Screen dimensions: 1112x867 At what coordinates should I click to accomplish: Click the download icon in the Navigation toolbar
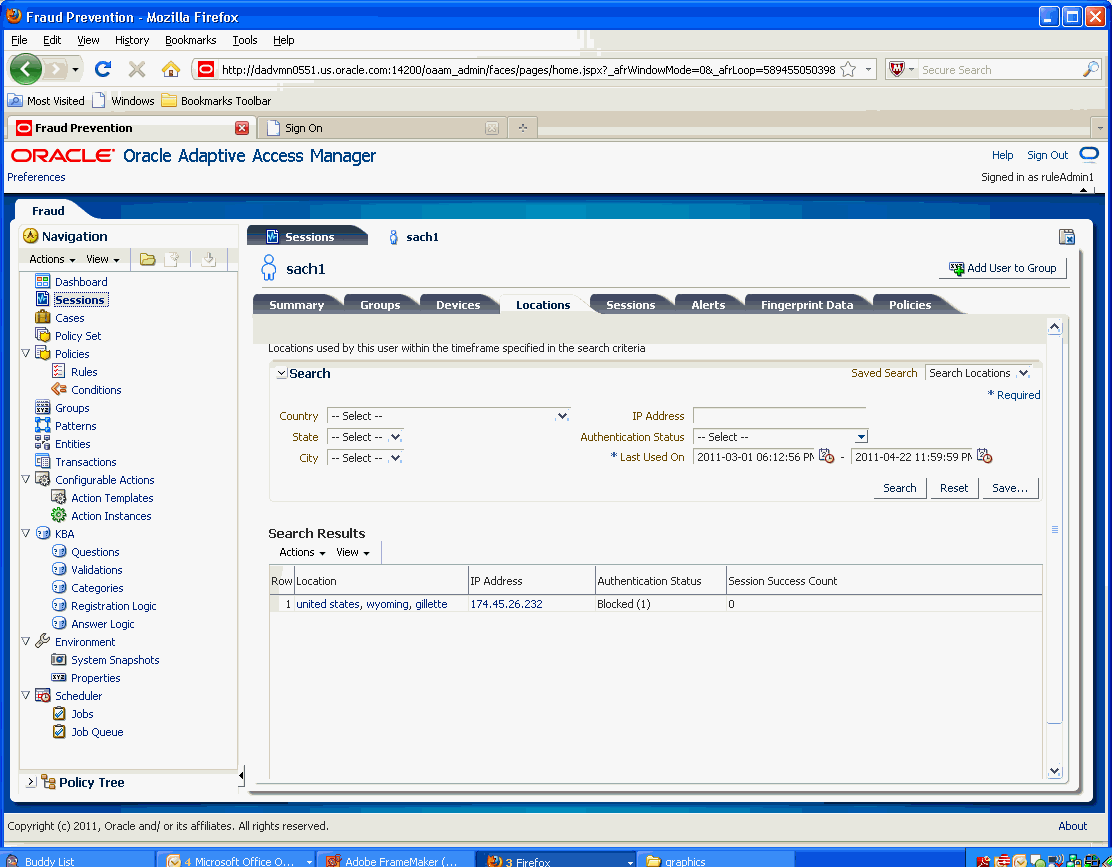(209, 258)
